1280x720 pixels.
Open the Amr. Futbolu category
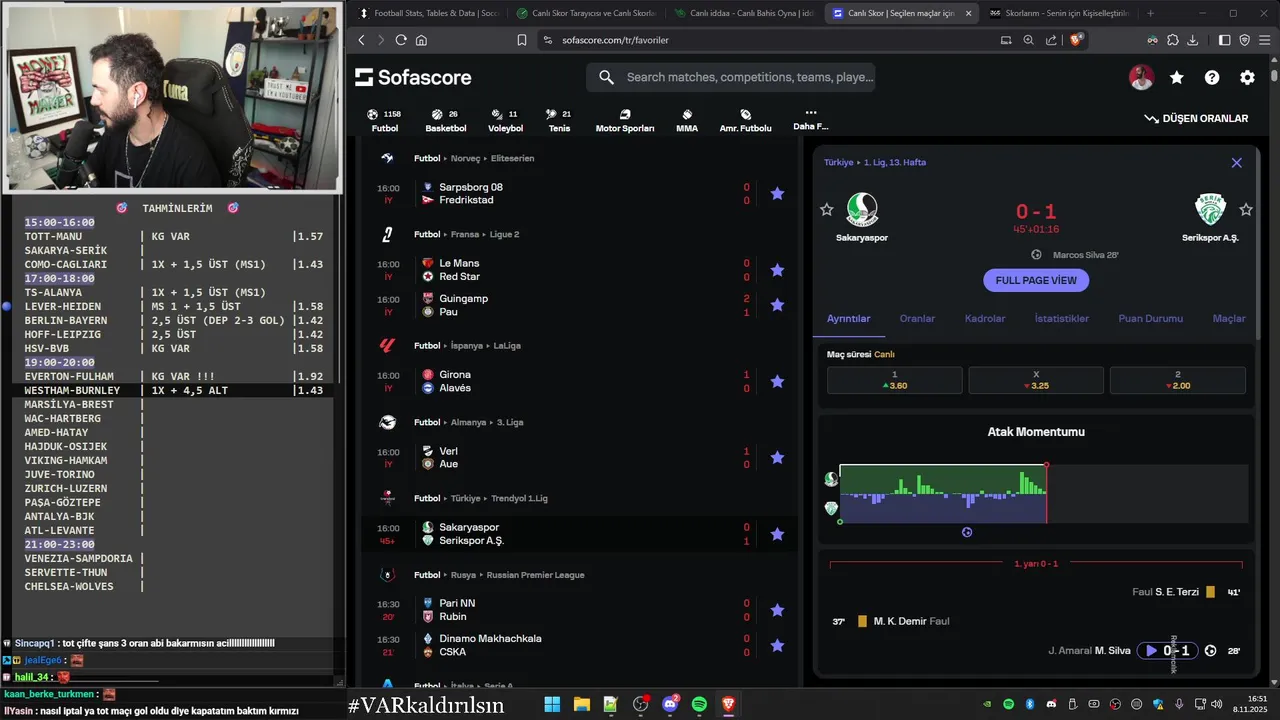click(746, 120)
